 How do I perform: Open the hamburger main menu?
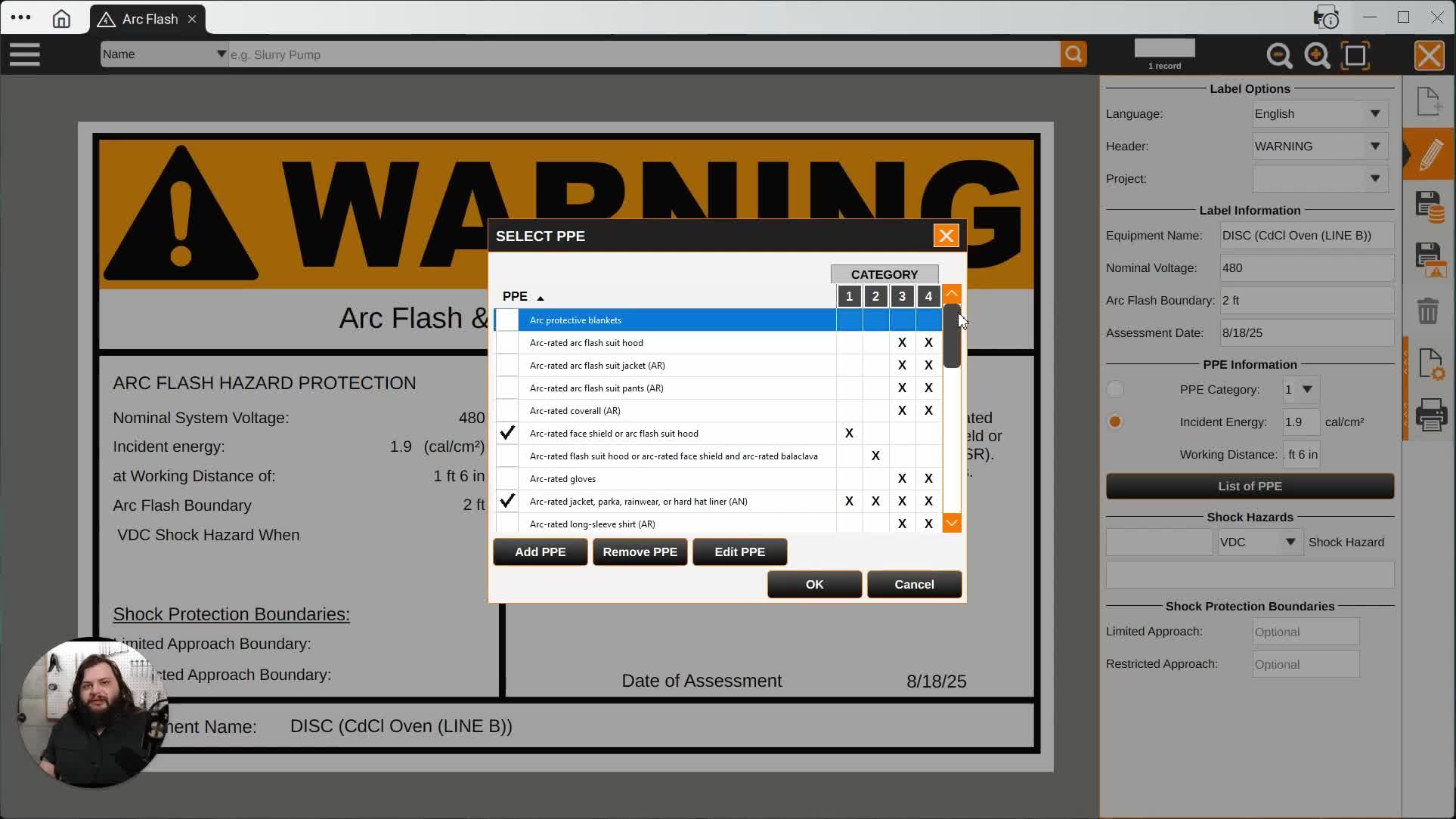click(24, 54)
